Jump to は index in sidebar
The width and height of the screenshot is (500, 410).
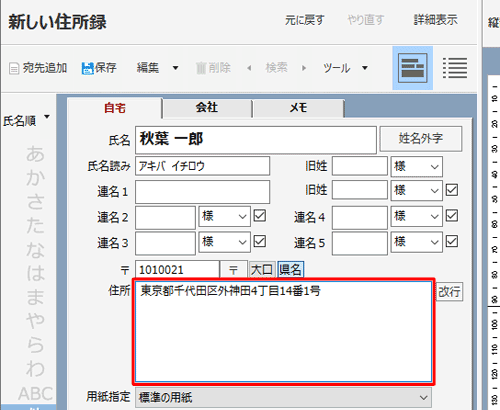(x=35, y=273)
